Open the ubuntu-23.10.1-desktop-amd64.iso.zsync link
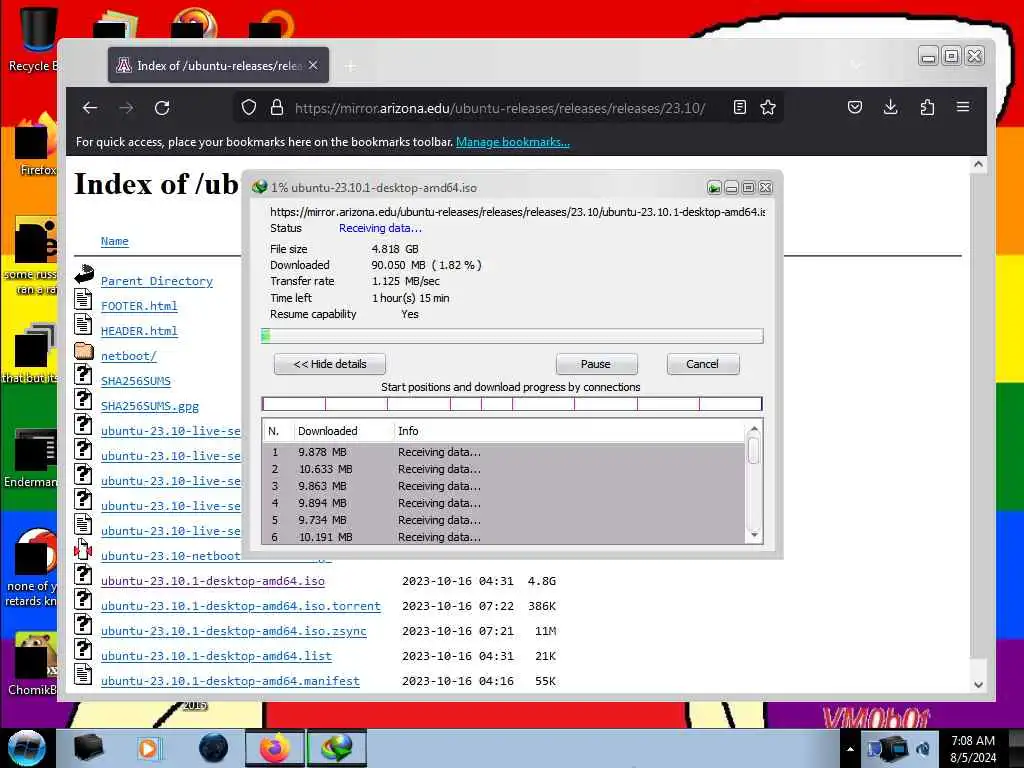The image size is (1024, 768). [x=234, y=631]
